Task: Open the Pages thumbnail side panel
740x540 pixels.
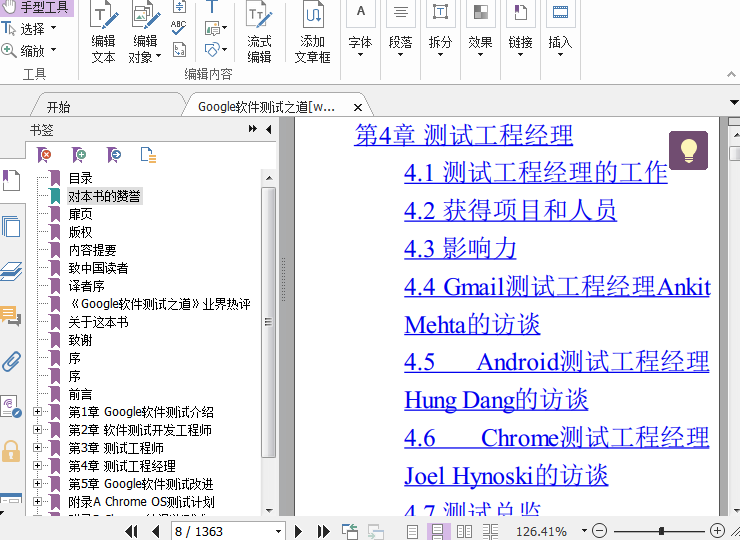Action: 11,227
